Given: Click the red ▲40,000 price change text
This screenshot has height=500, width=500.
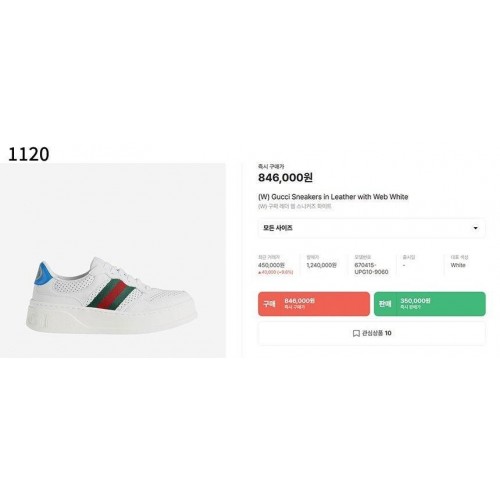Looking at the screenshot, I should tap(275, 272).
